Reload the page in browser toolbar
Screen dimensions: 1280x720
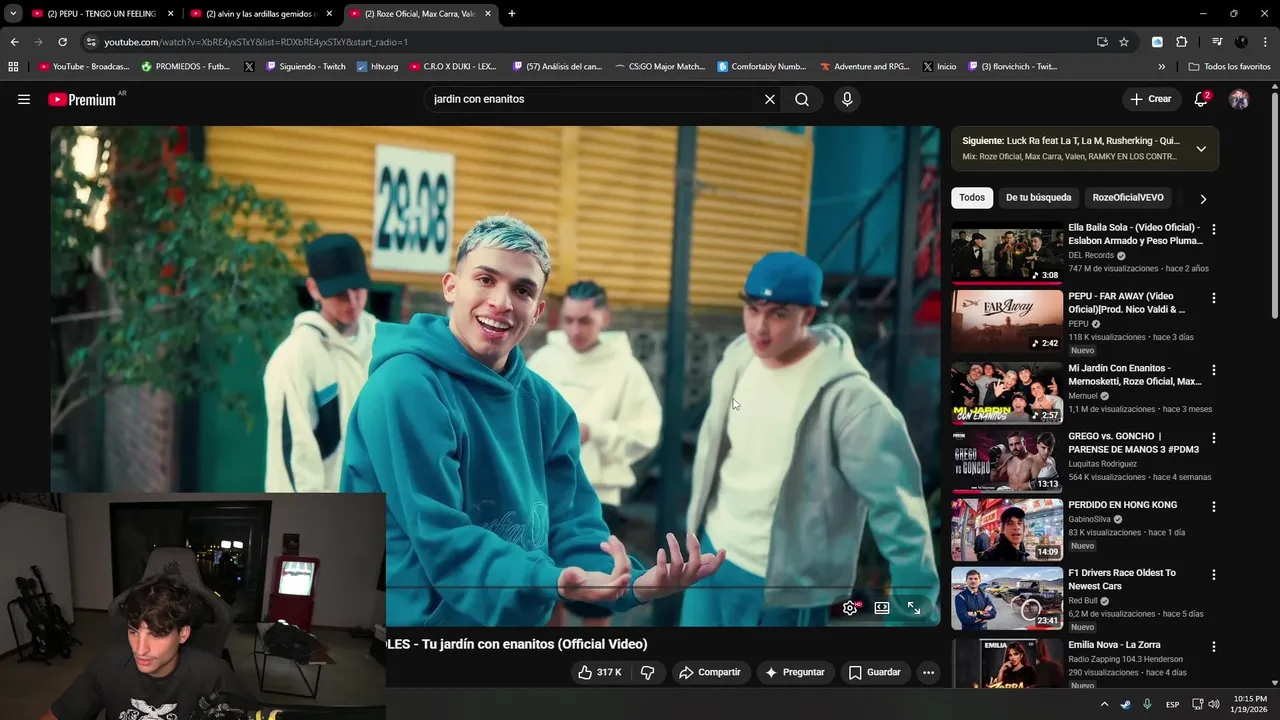point(62,42)
